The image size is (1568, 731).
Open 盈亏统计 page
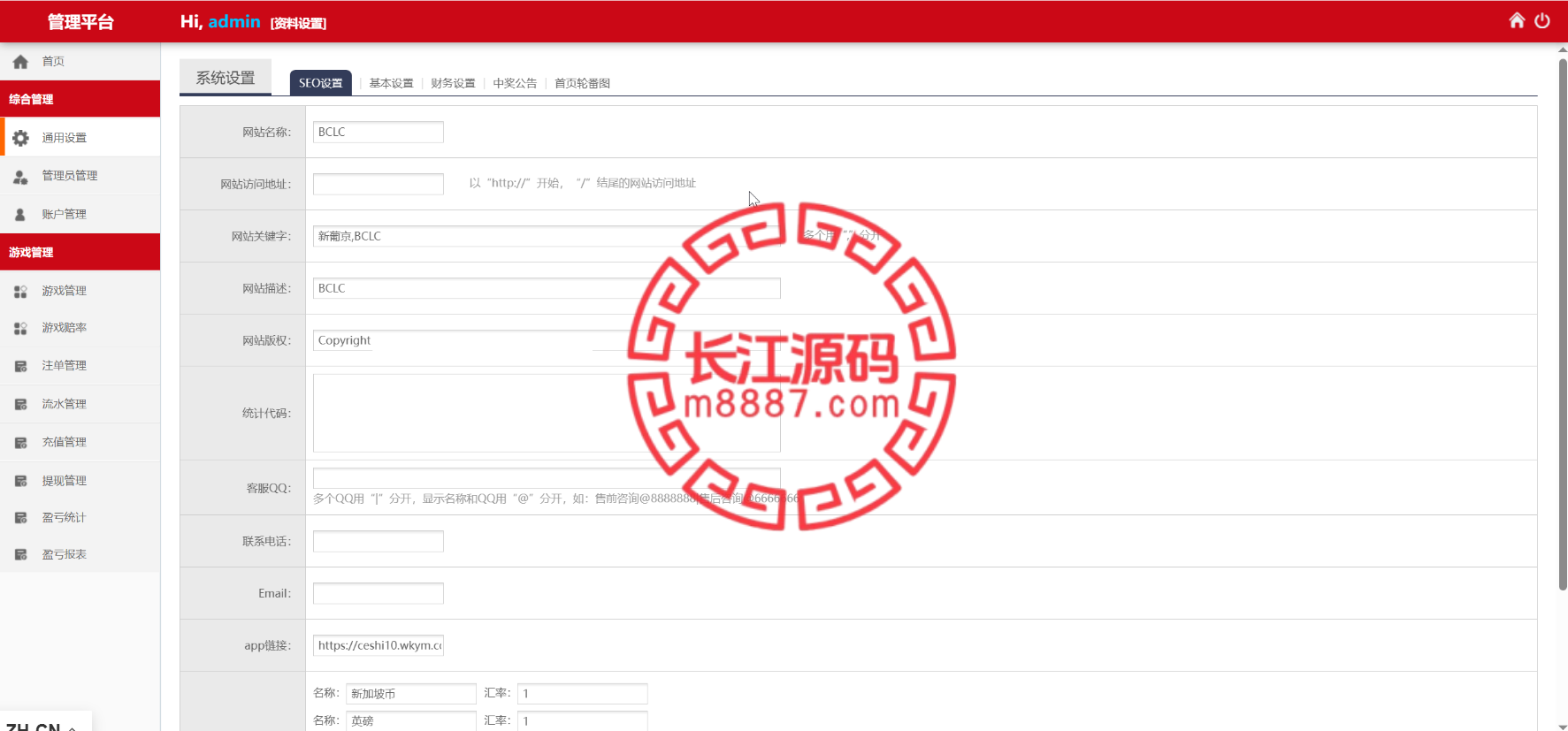80,517
